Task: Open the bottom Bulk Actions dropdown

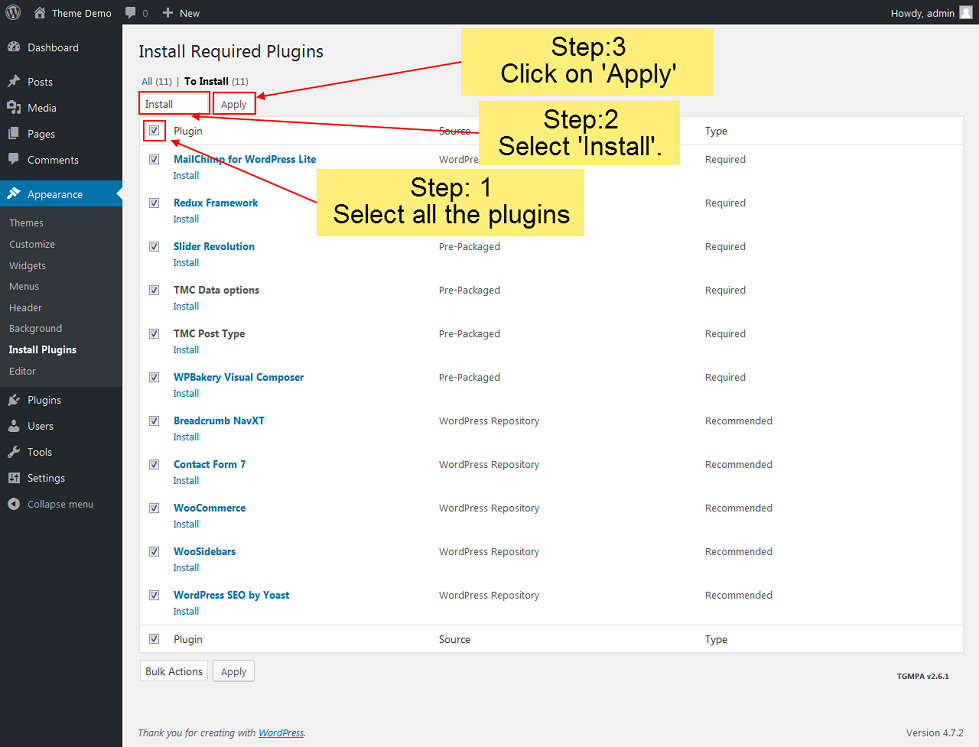Action: click(x=174, y=671)
